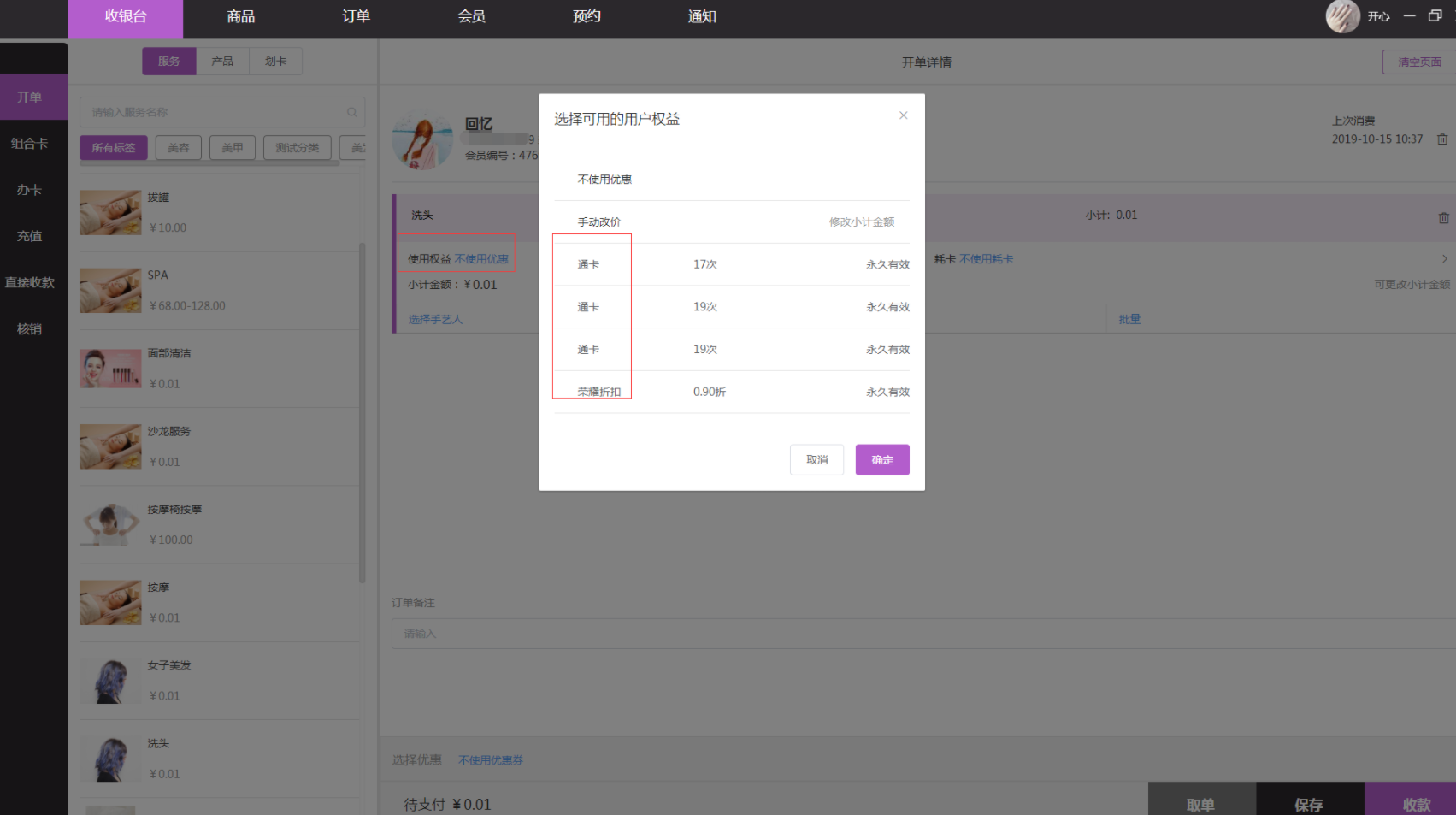
Task: Click the search icon in service name field
Action: coord(351,112)
